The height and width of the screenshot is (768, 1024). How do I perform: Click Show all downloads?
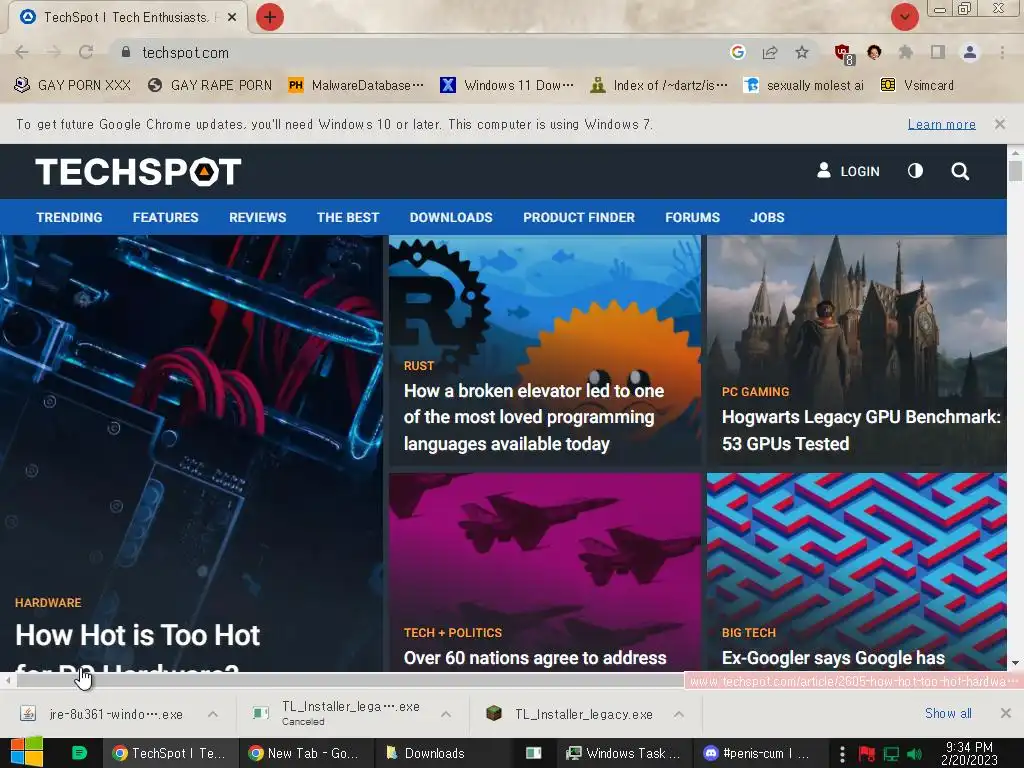(948, 713)
